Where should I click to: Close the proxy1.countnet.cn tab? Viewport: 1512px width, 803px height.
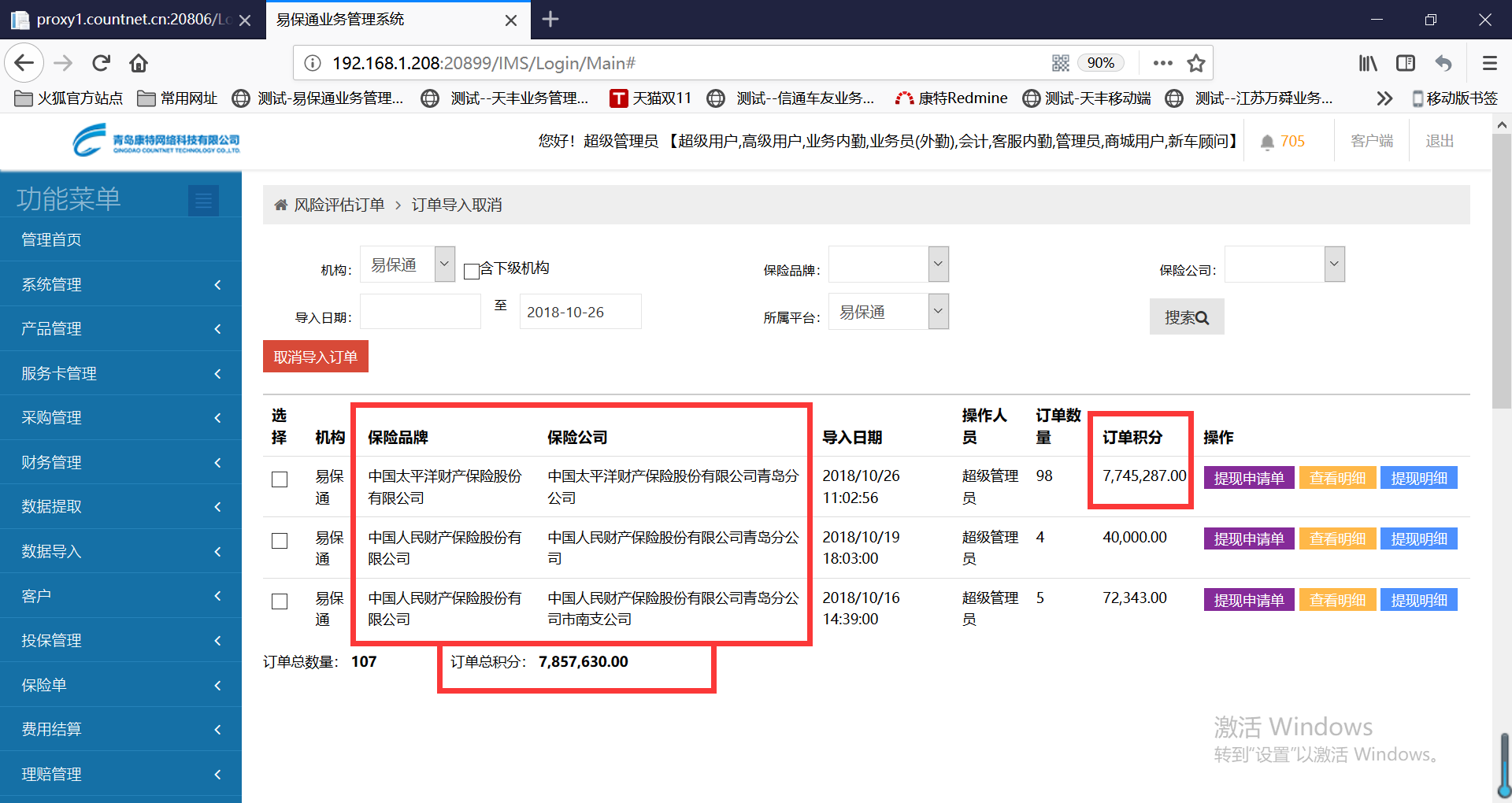coord(245,20)
